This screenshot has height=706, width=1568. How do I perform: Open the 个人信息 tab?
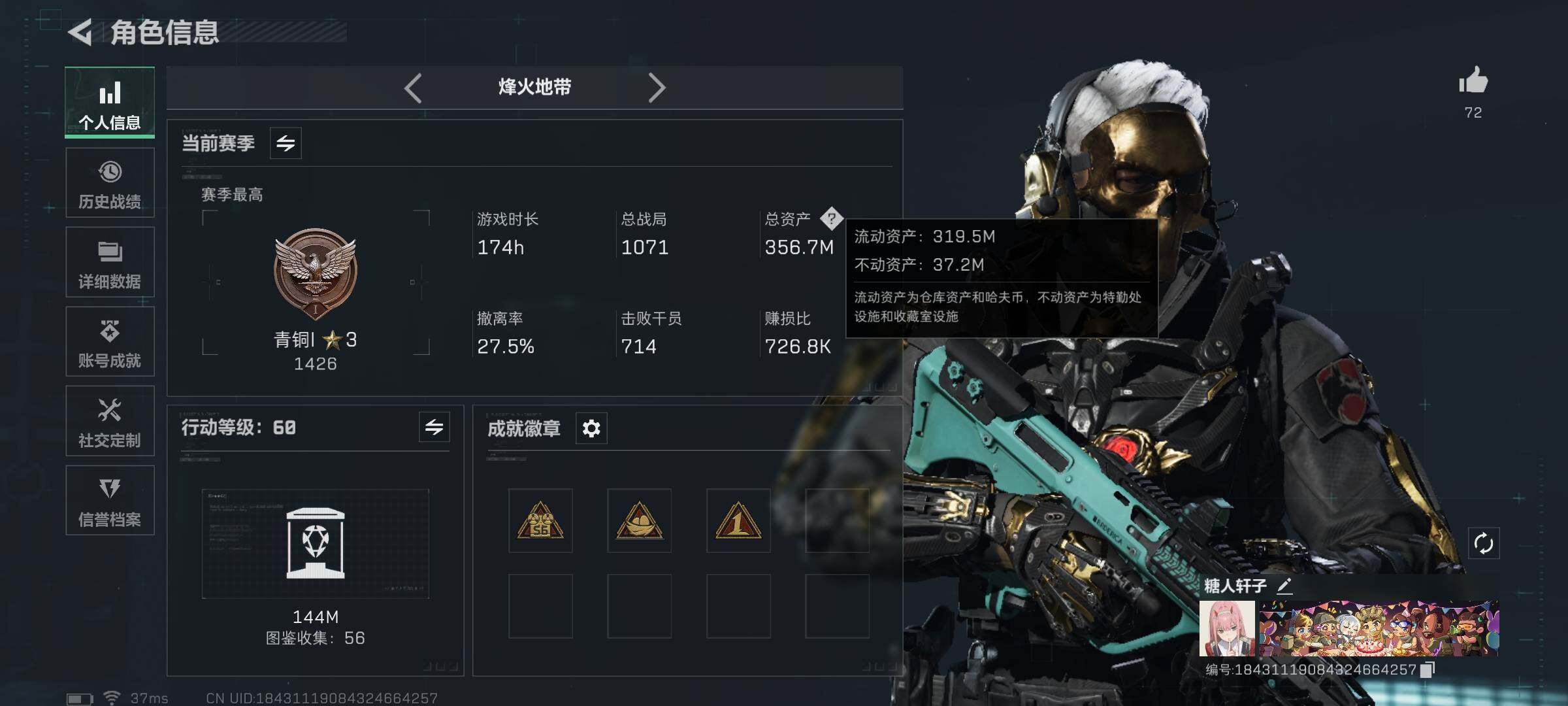point(110,103)
